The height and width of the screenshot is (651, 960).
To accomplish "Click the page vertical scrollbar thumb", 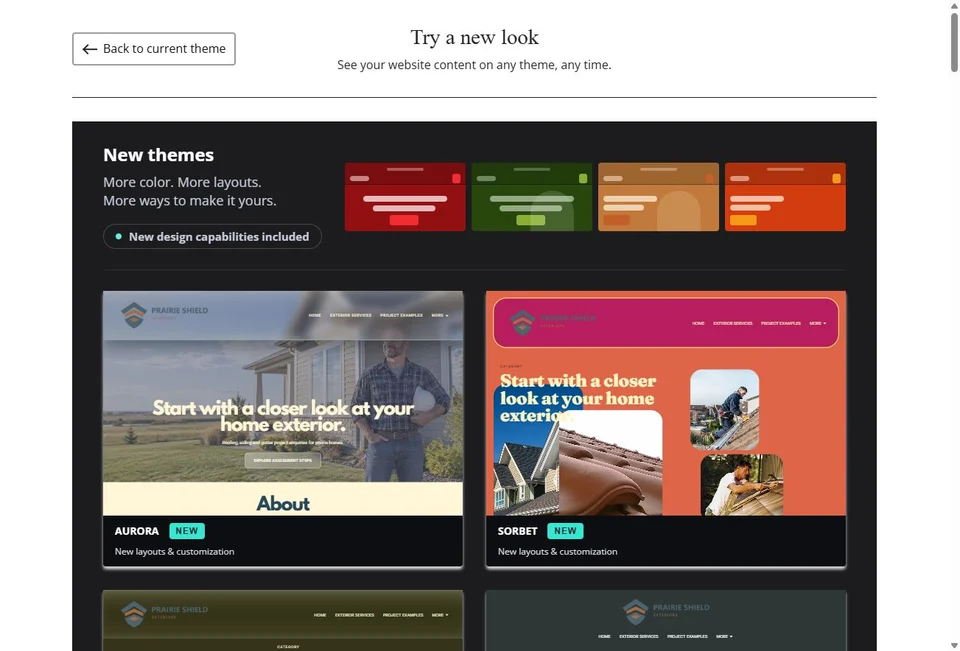I will click(x=954, y=42).
